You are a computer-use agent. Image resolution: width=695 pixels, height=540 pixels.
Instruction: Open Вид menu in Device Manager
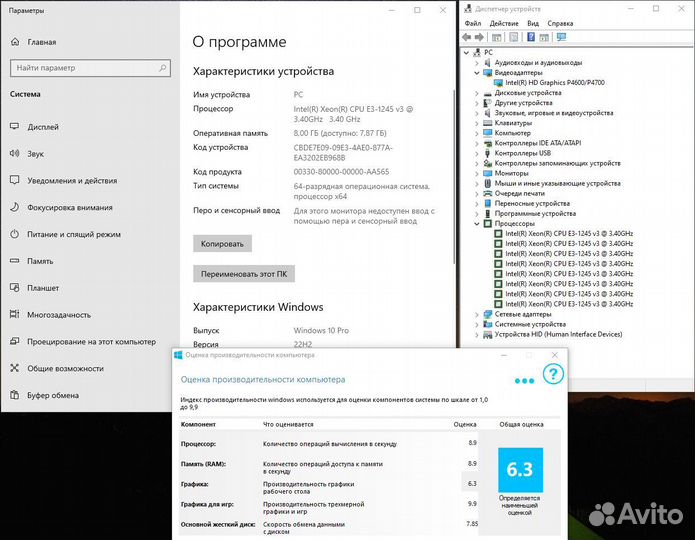coord(533,23)
